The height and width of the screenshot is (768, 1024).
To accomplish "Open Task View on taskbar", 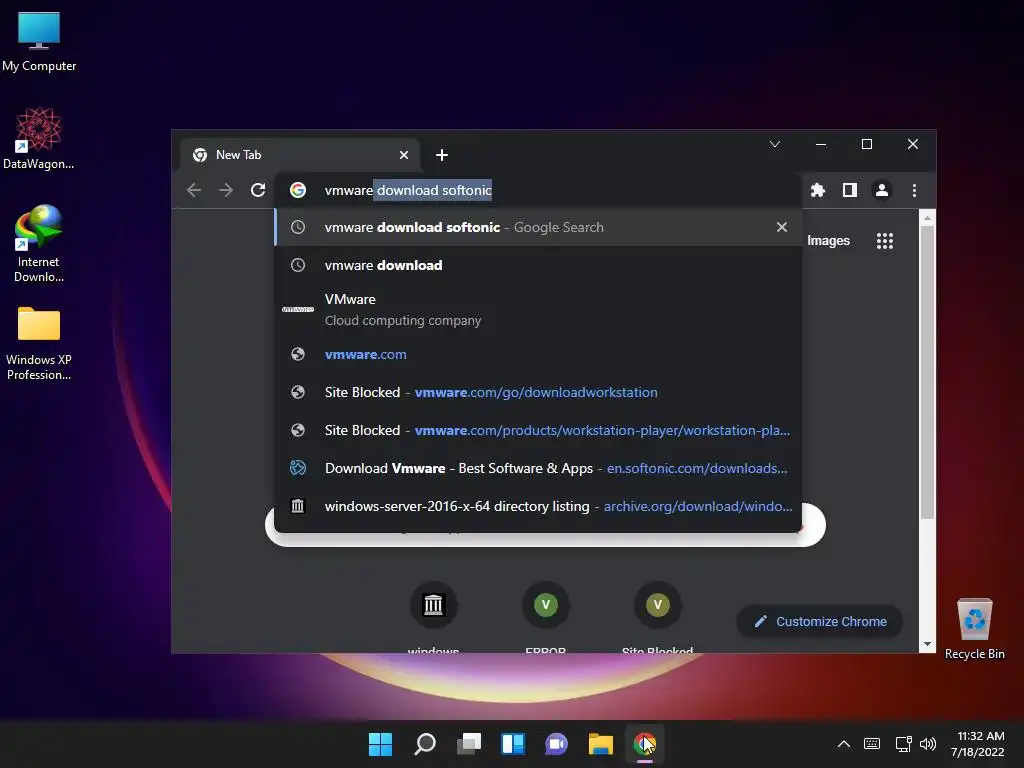I will [469, 744].
